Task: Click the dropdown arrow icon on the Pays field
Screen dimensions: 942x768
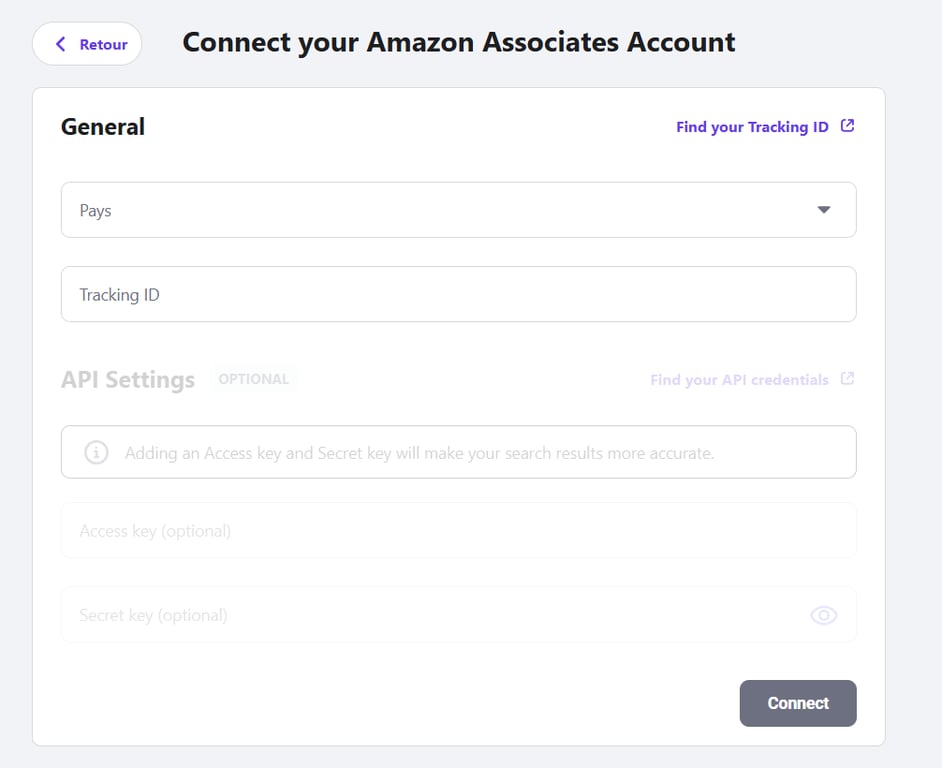Action: [x=824, y=210]
